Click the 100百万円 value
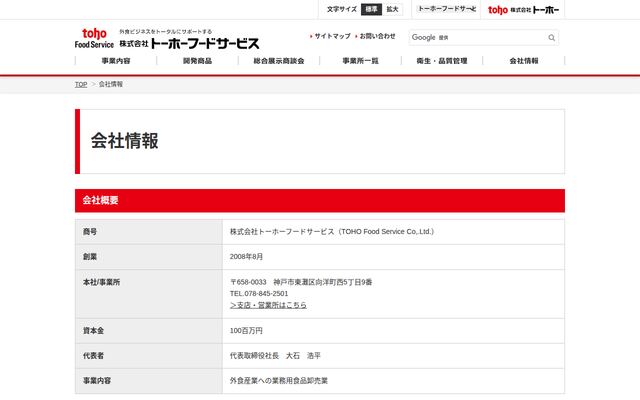The width and height of the screenshot is (640, 400). pos(246,331)
